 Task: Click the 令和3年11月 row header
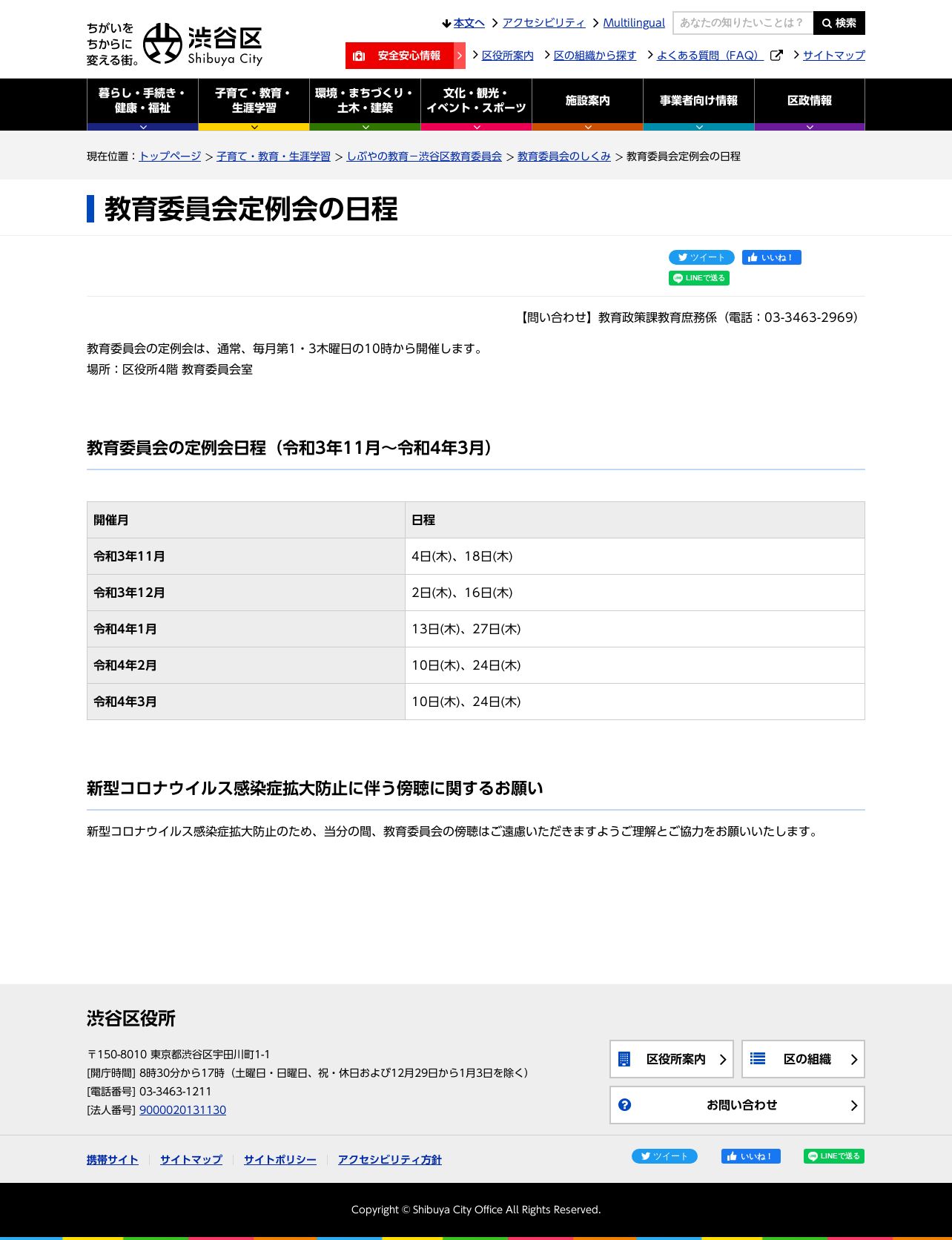pos(246,556)
